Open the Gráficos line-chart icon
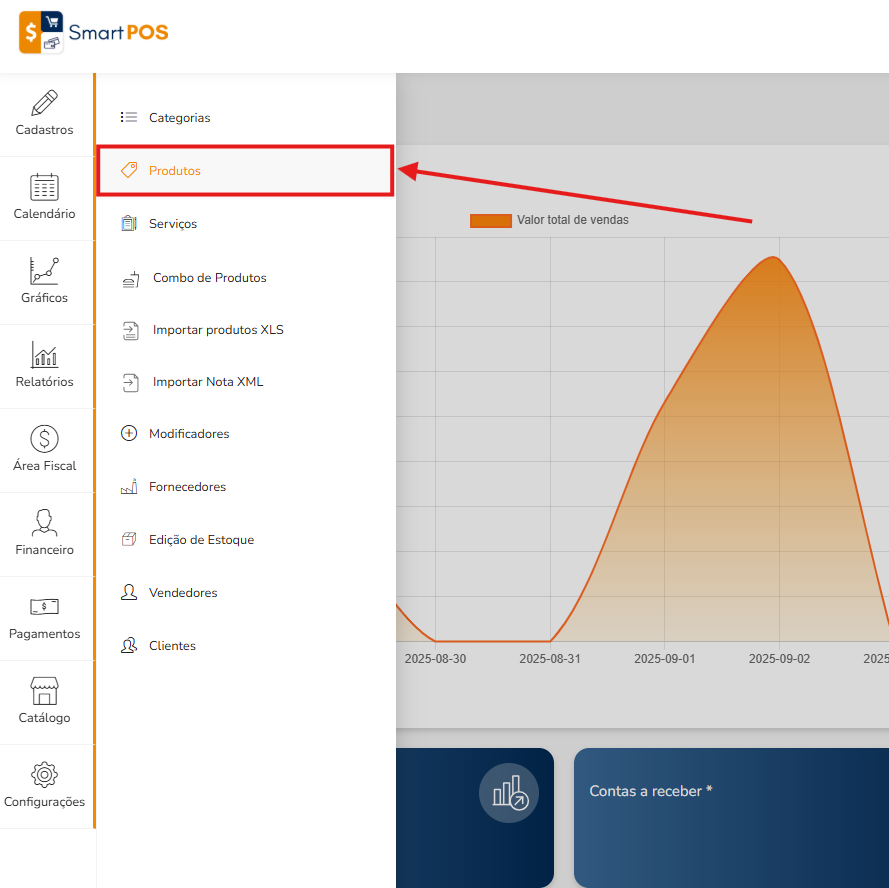 tap(44, 271)
